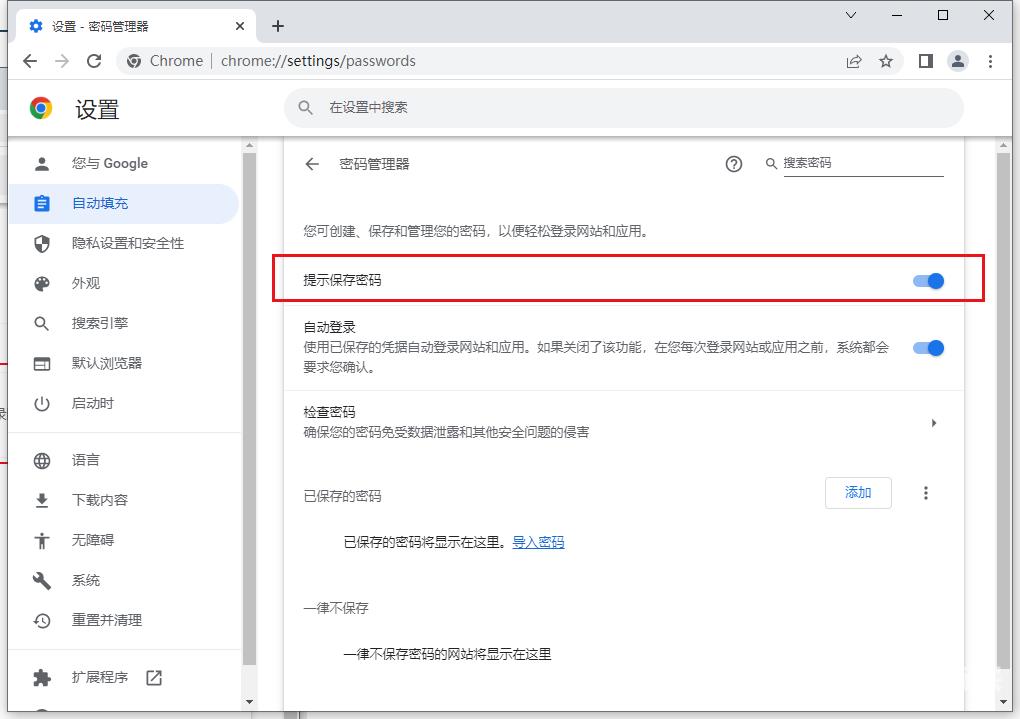Disable the 提示保存密码 toggle
This screenshot has height=719, width=1020.
(929, 281)
